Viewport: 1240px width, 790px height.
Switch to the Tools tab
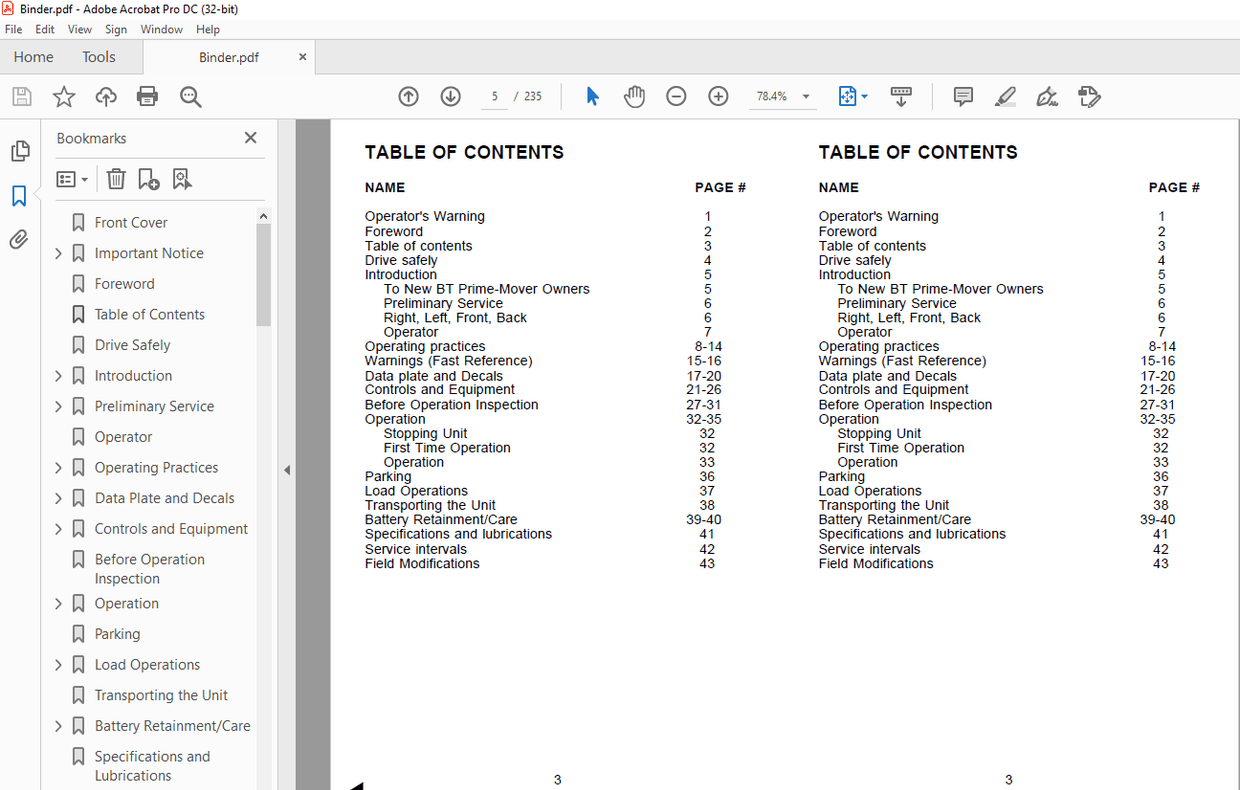click(x=99, y=57)
